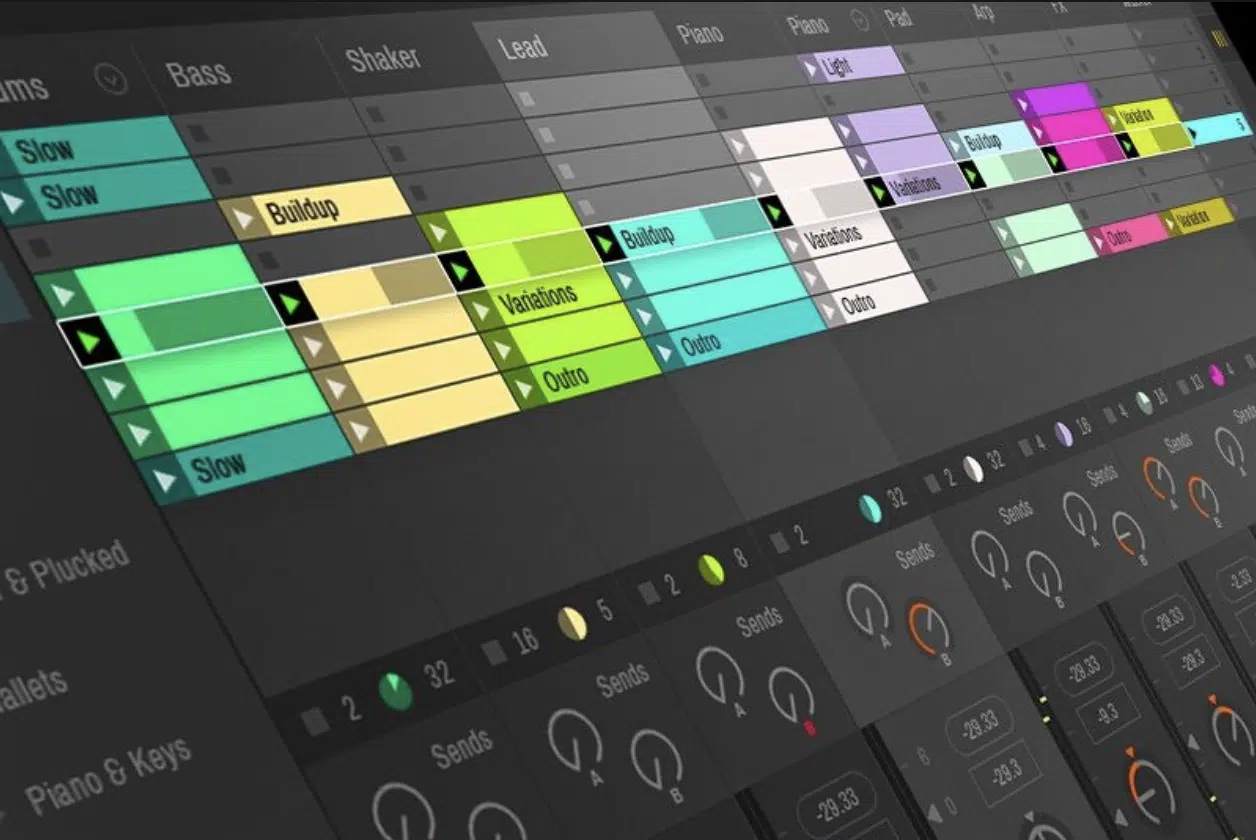
Task: Collapse the Piano group with circled chevron
Action: (x=860, y=18)
